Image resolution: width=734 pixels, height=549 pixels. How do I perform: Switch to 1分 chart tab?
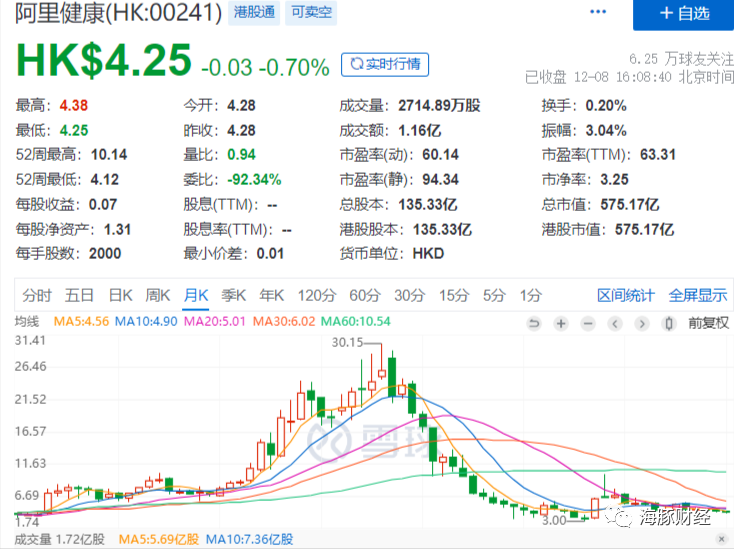click(530, 295)
